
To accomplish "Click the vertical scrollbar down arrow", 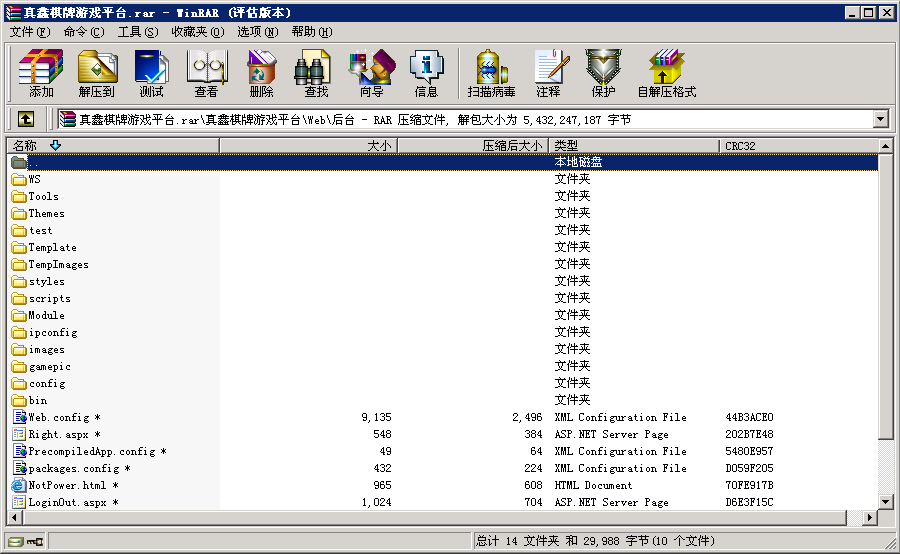I will (x=885, y=501).
